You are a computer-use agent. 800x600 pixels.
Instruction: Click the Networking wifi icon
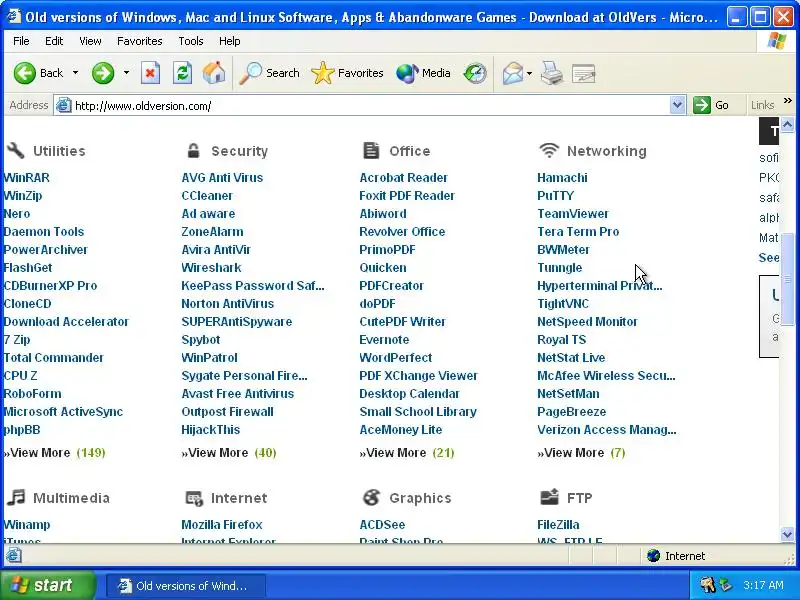[549, 150]
